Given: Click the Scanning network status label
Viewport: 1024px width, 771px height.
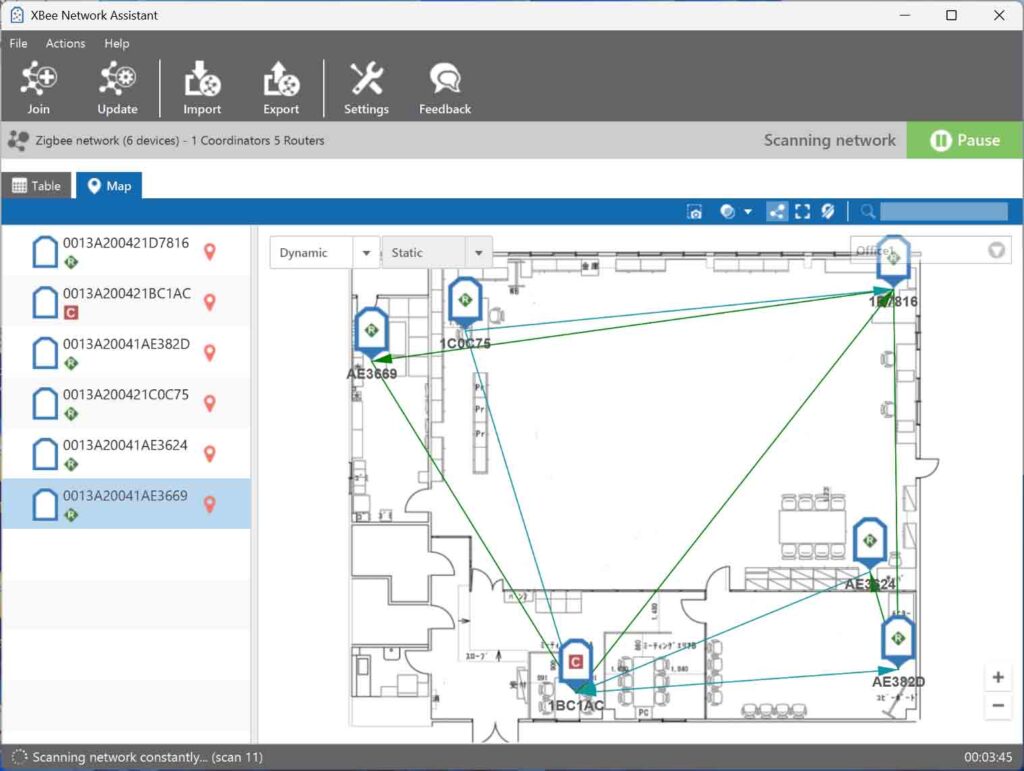Looking at the screenshot, I should pyautogui.click(x=829, y=140).
